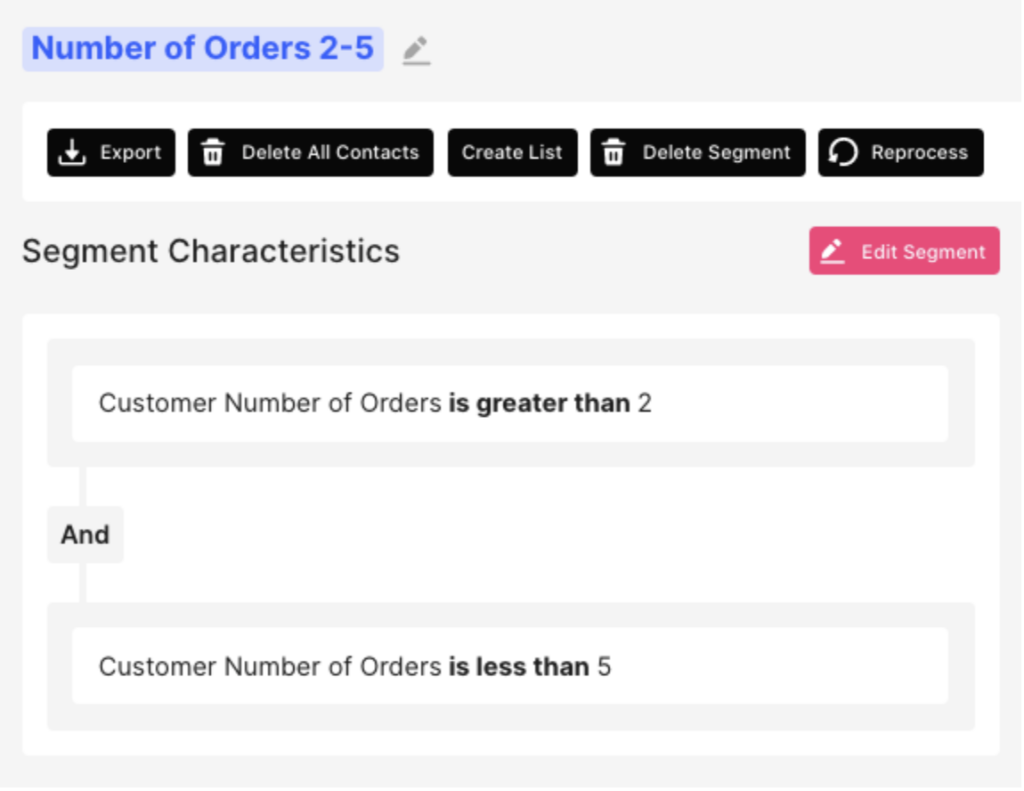Click the bold 'is greater than' operator text
Image resolution: width=1024 pixels, height=791 pixels.
[539, 404]
